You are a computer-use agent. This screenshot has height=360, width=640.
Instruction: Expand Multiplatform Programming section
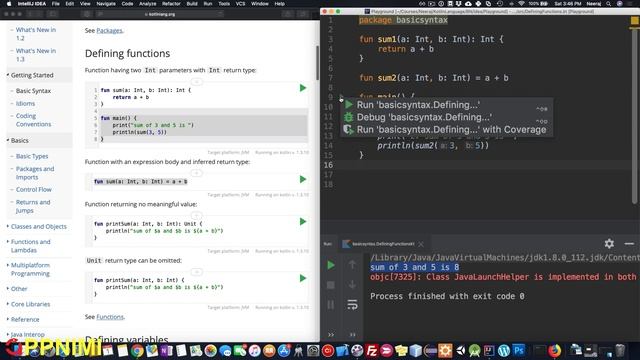point(8,265)
